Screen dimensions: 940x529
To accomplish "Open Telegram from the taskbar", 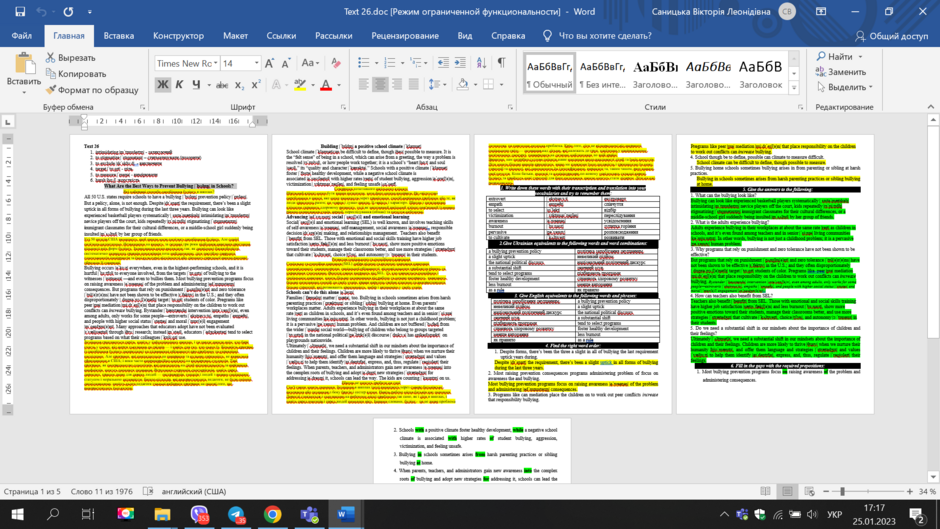I will click(236, 514).
